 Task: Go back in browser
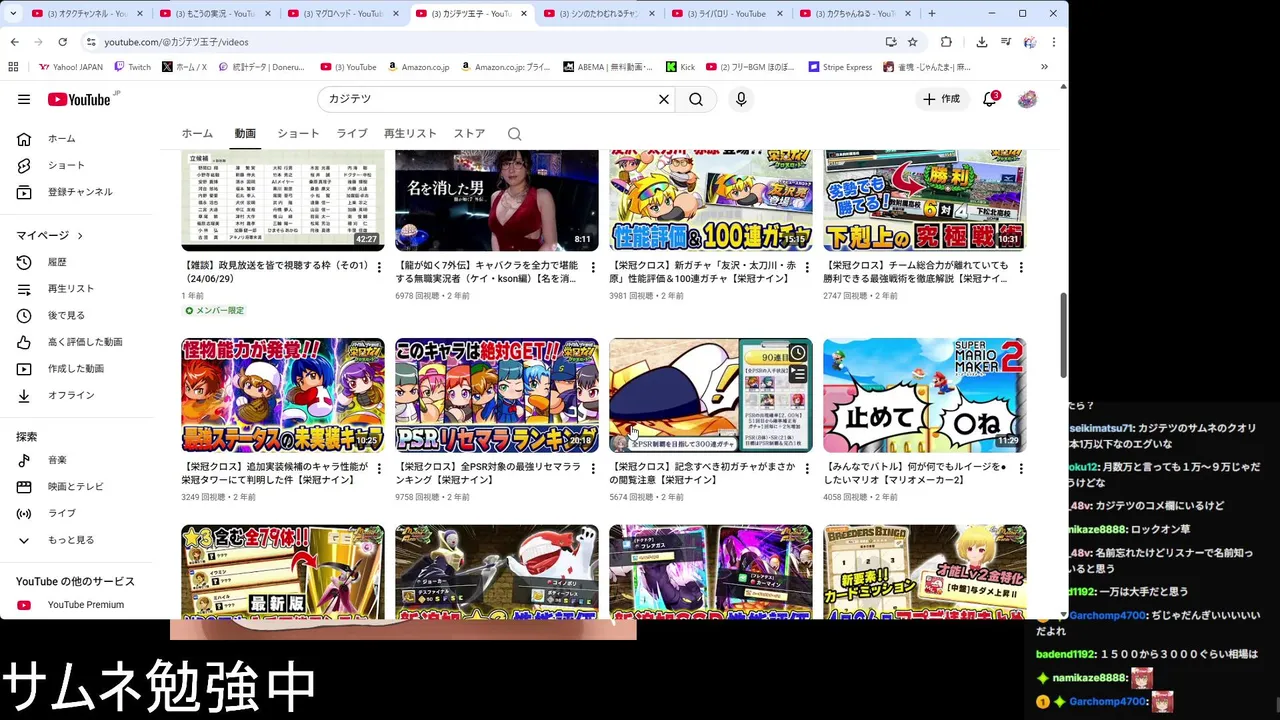pyautogui.click(x=14, y=42)
